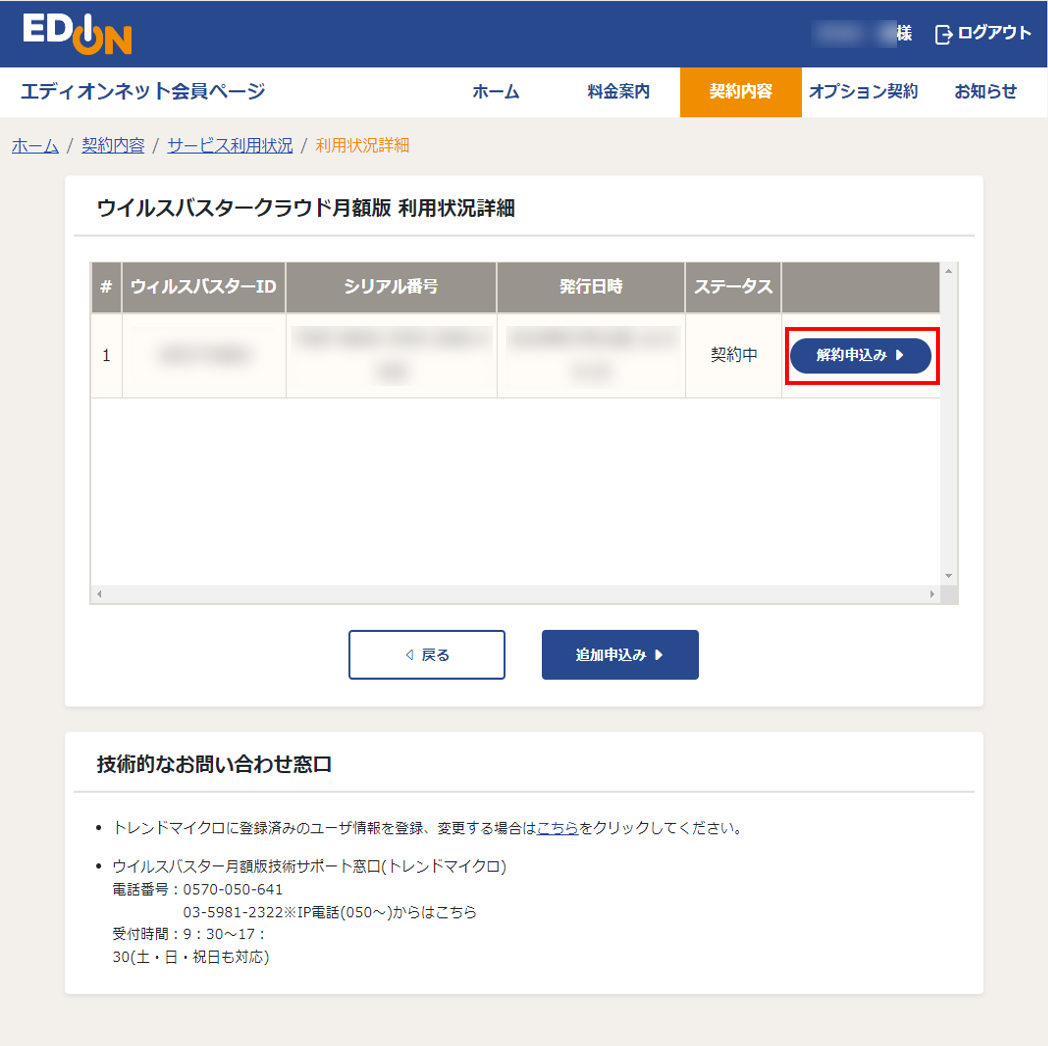Viewport: 1048px width, 1046px height.
Task: Click the table's scroll down arrow
Action: click(x=949, y=576)
